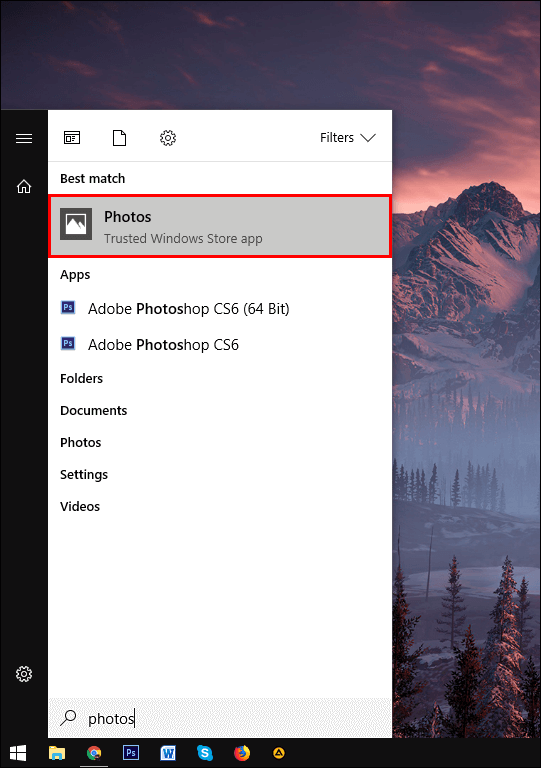This screenshot has width=541, height=768.
Task: Open Skype from taskbar
Action: point(205,753)
